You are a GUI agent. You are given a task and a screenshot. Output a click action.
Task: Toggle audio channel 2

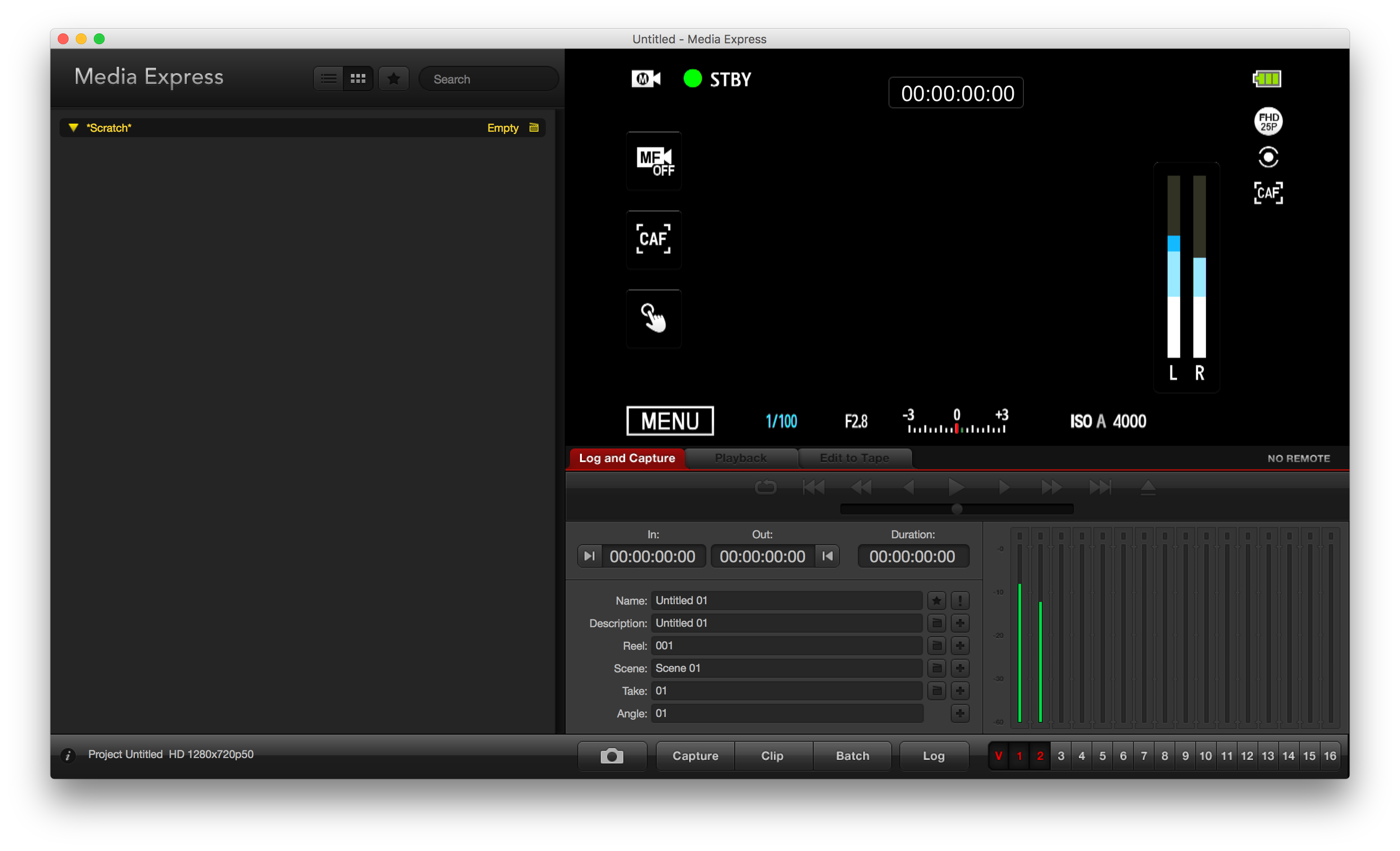tap(1041, 755)
